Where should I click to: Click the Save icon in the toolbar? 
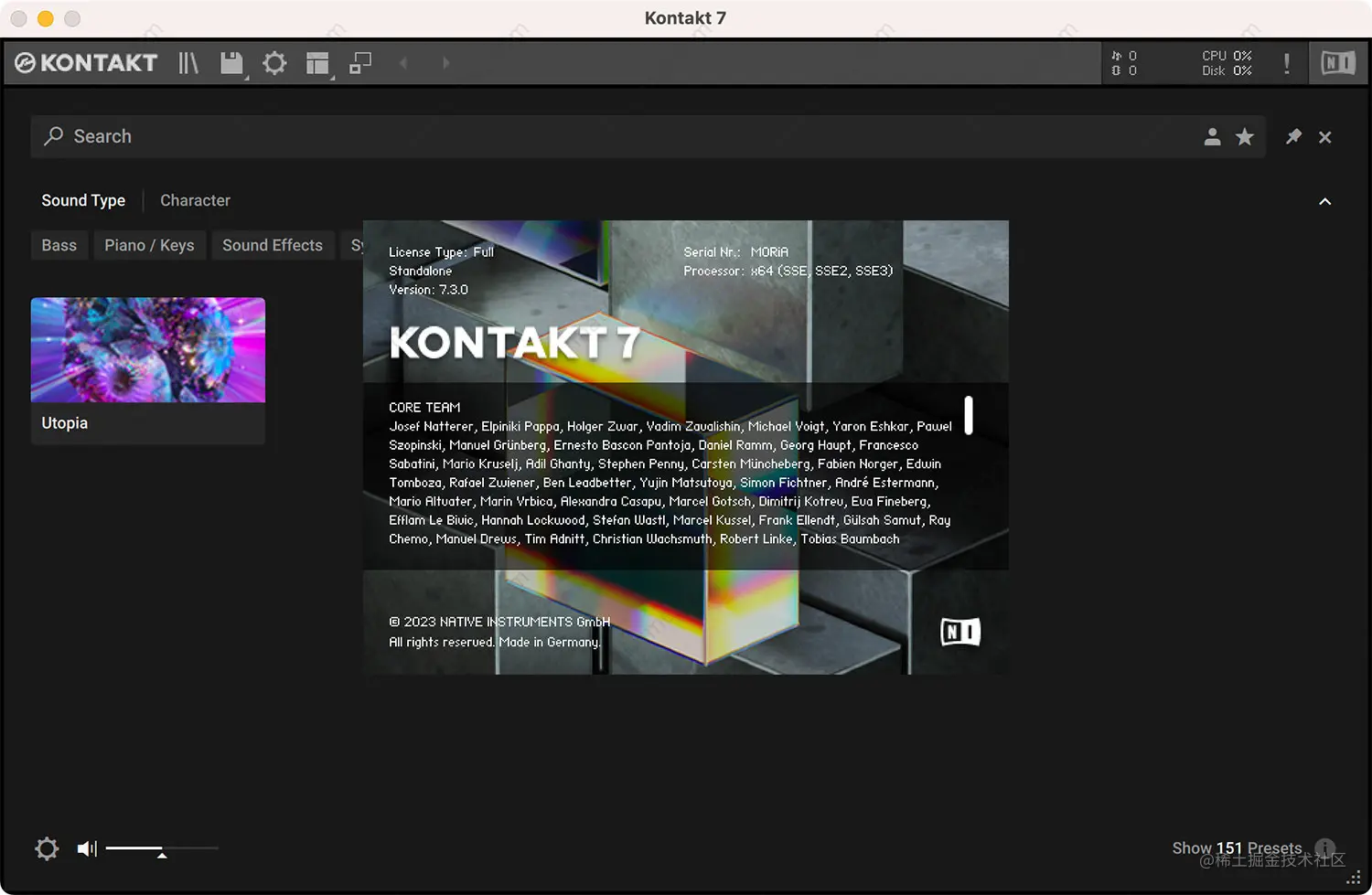tap(230, 61)
